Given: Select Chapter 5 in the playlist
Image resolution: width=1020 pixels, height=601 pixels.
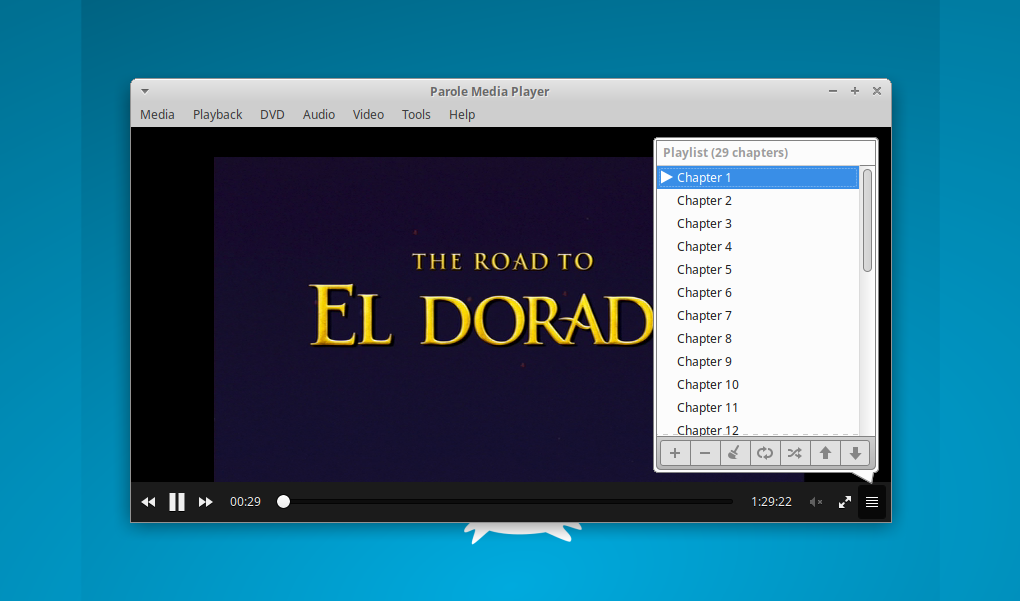Looking at the screenshot, I should point(704,269).
